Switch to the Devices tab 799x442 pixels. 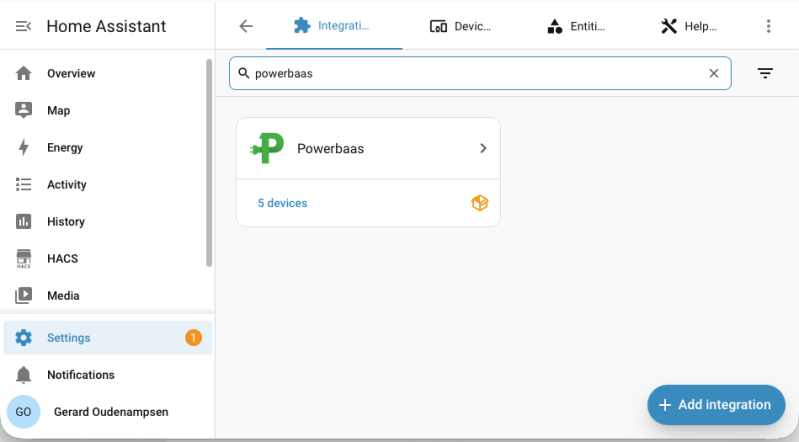pyautogui.click(x=460, y=26)
